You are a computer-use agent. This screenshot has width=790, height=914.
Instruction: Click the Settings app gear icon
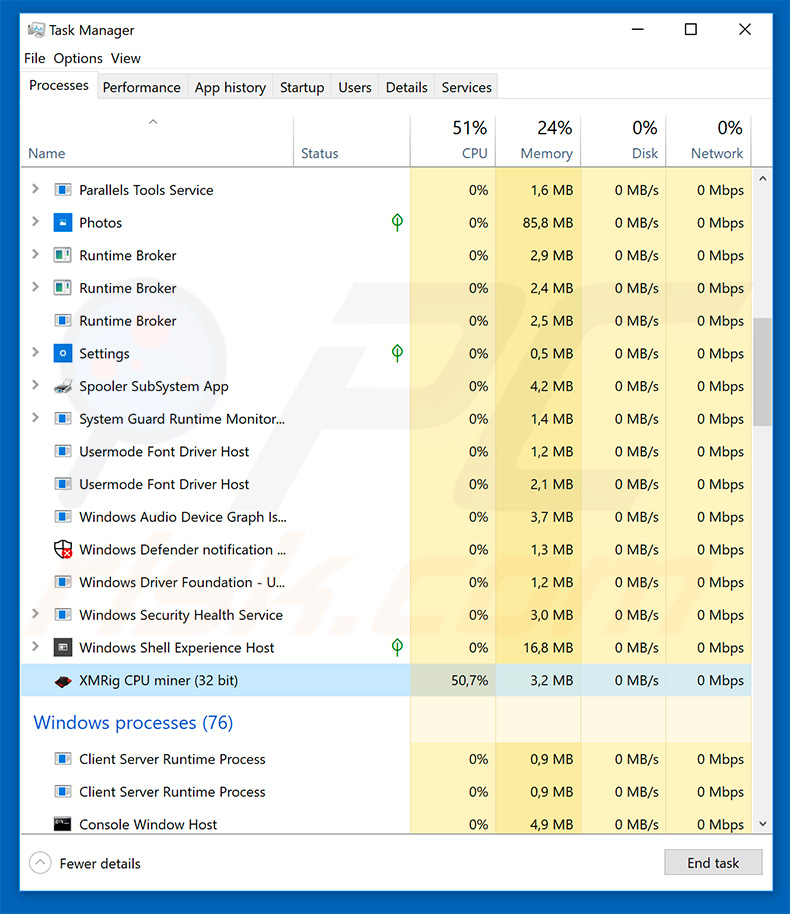tap(62, 353)
